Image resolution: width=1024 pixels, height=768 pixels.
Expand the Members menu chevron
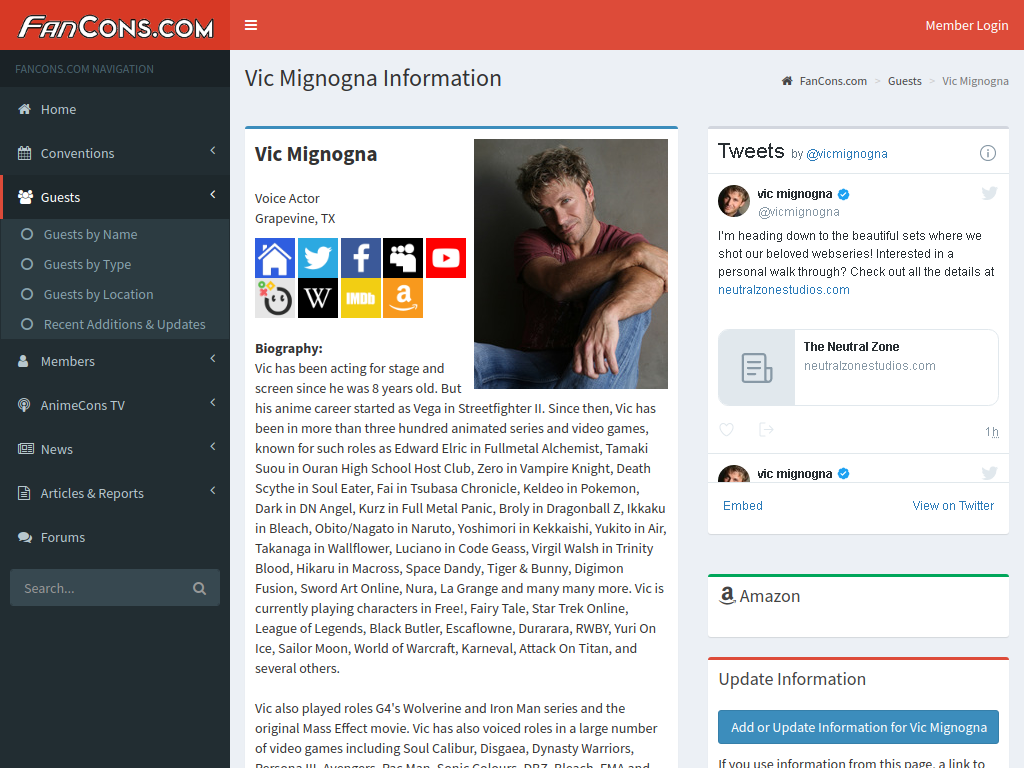tap(213, 359)
